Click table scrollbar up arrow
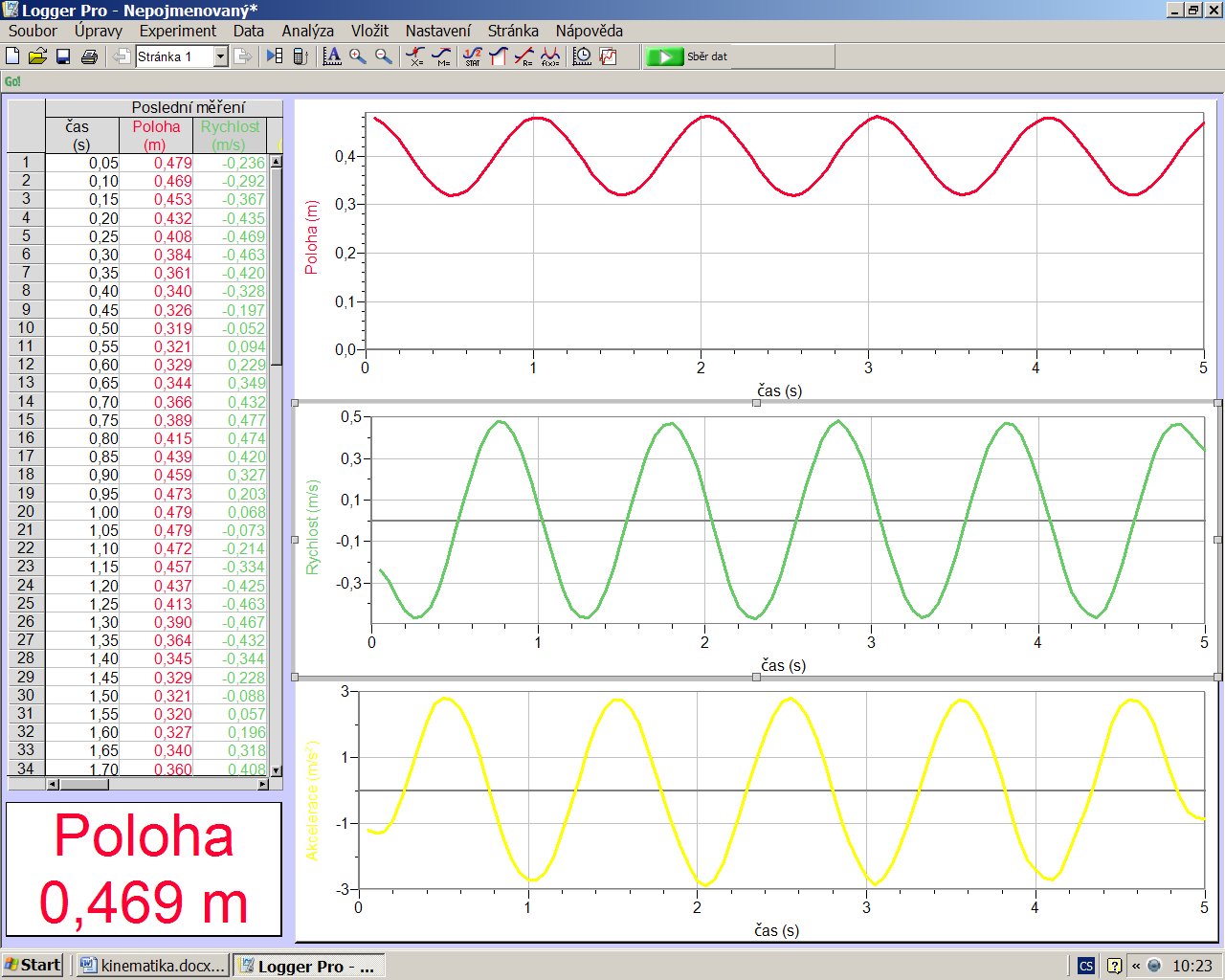 (x=277, y=162)
